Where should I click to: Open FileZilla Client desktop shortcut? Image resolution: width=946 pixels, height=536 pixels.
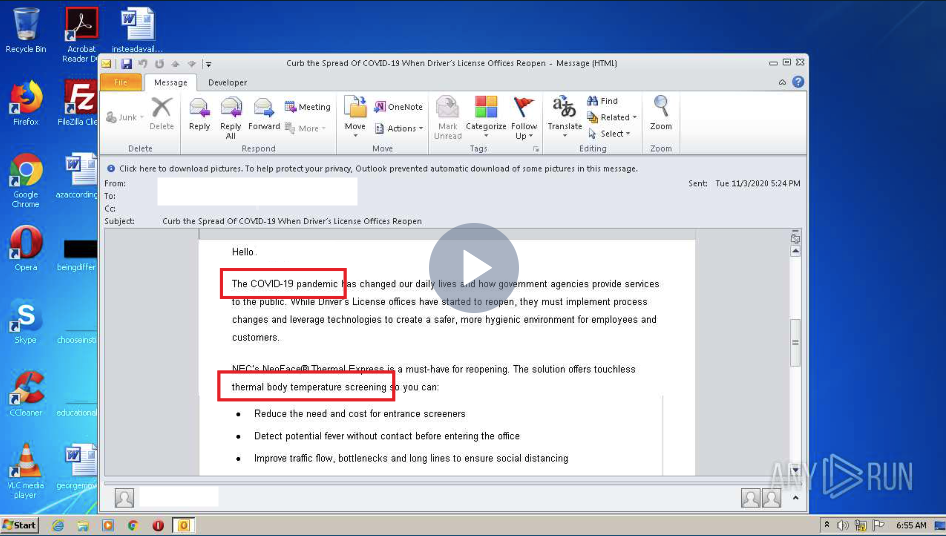80,103
